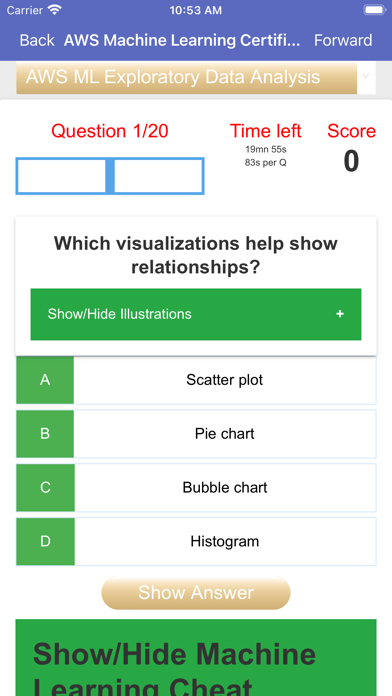The image size is (392, 696).
Task: Tap the Forward navigation button
Action: (343, 40)
